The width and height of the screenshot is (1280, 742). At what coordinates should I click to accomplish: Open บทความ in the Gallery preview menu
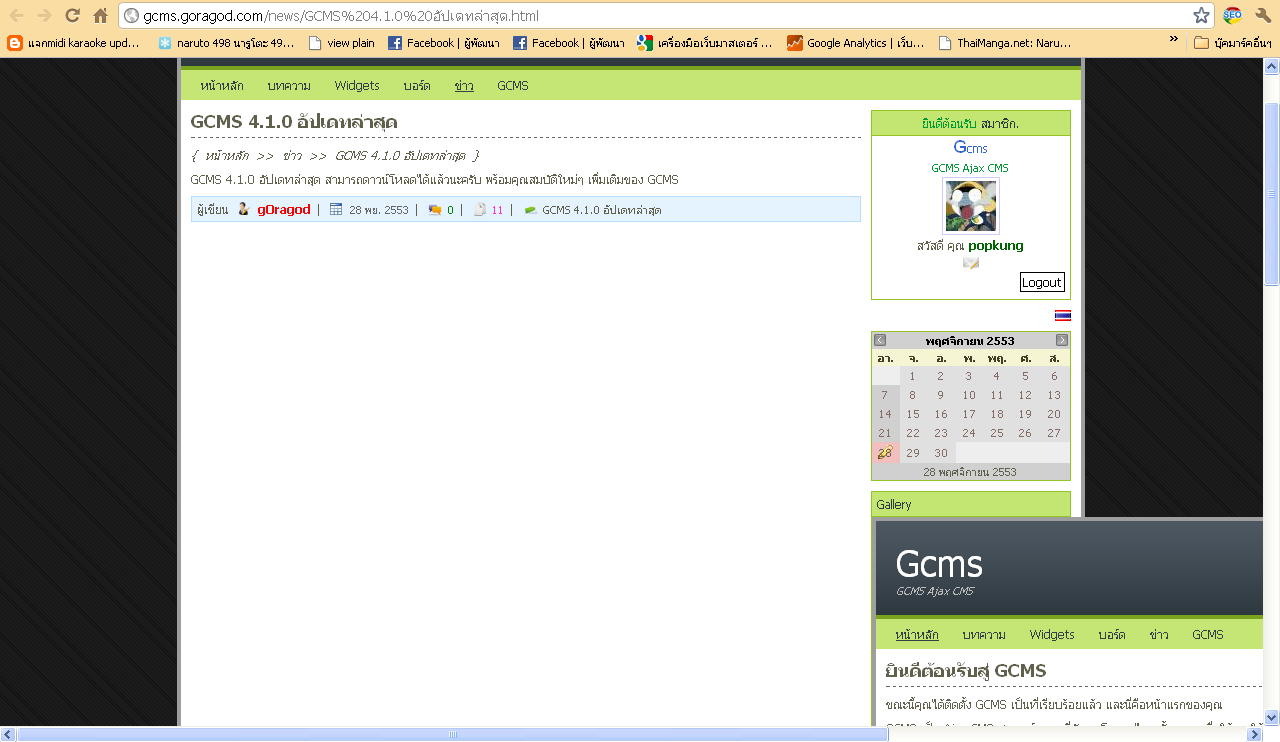(x=984, y=635)
